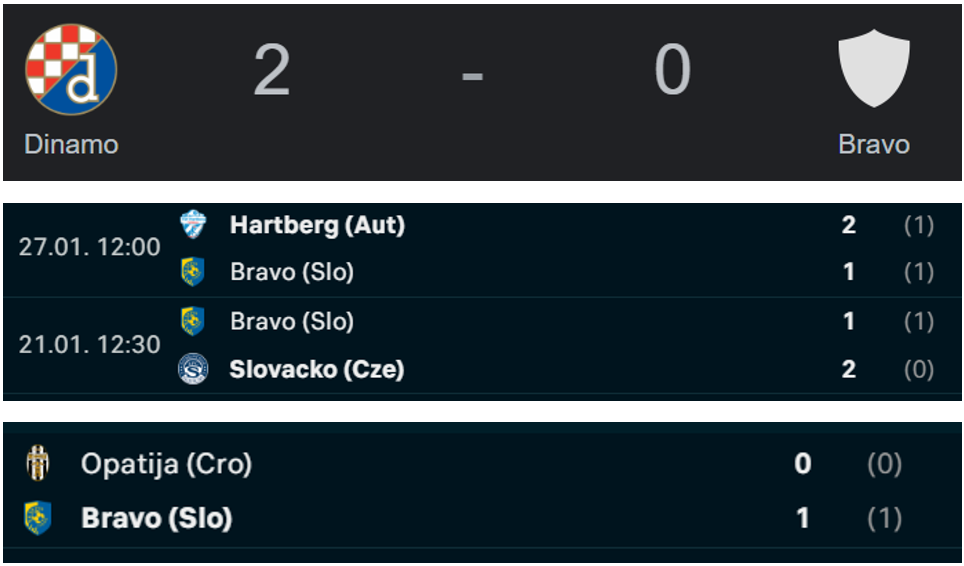Click Bravo crest in Hartberg match row
This screenshot has width=964, height=566.
[x=193, y=272]
